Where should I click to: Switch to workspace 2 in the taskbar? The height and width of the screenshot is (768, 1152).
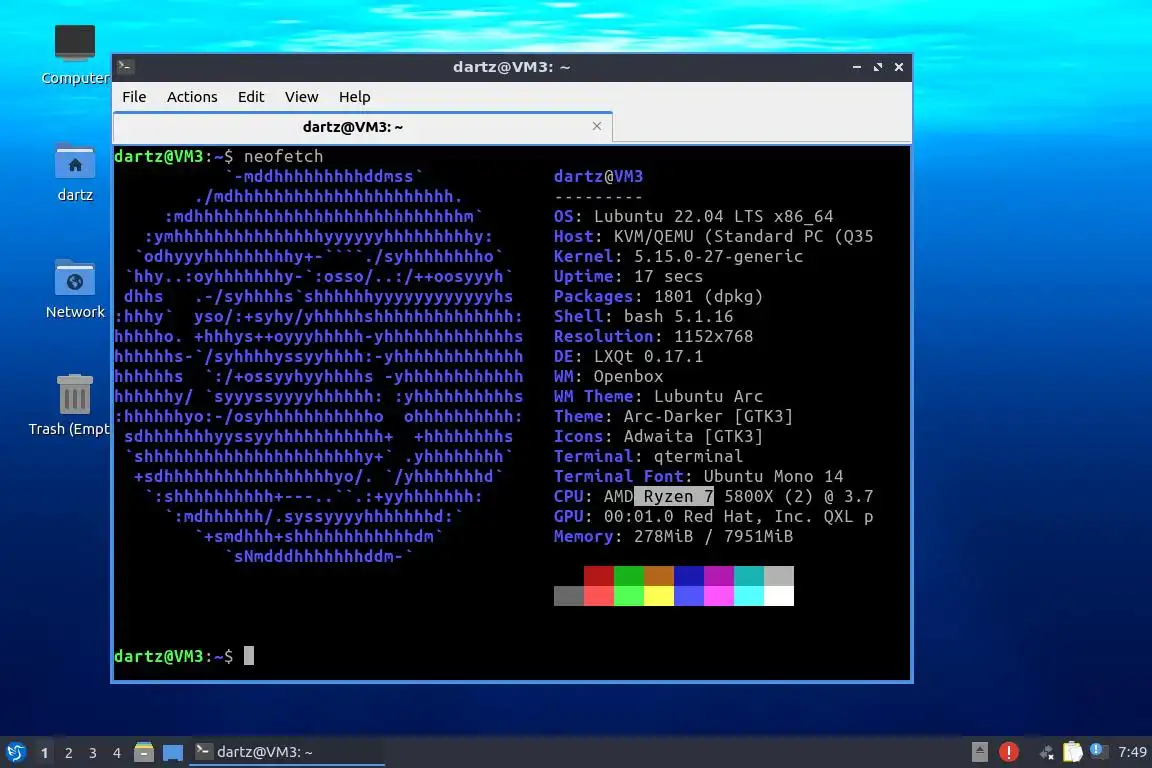(x=69, y=753)
